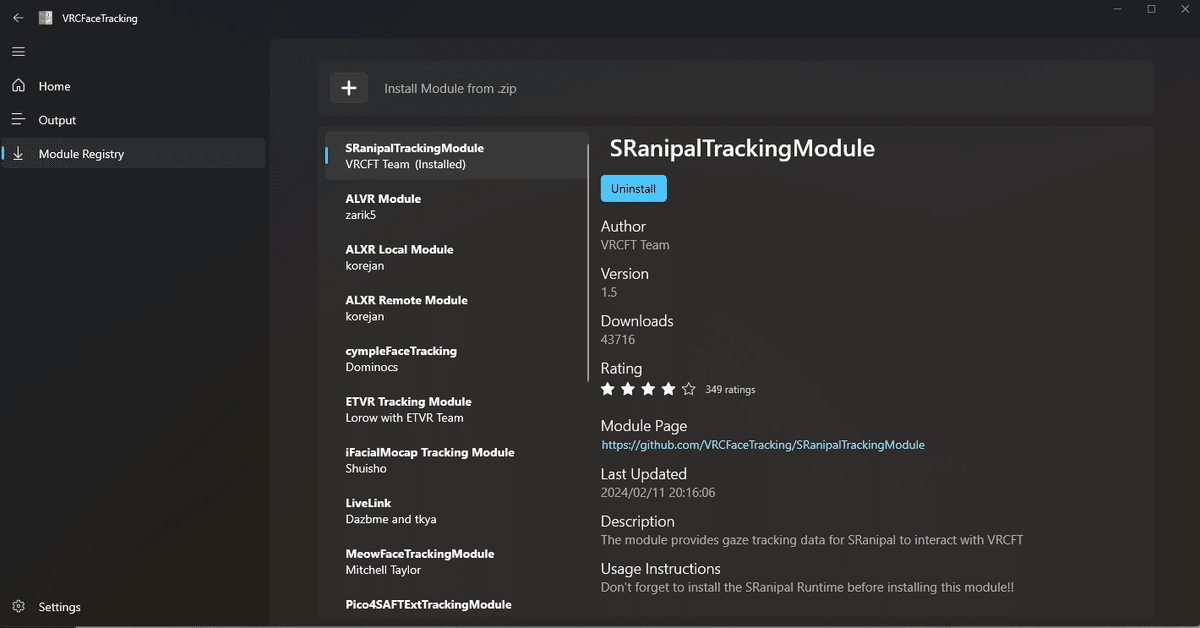Uninstall the SRanipalTrackingModule
The height and width of the screenshot is (628, 1200).
click(x=633, y=188)
